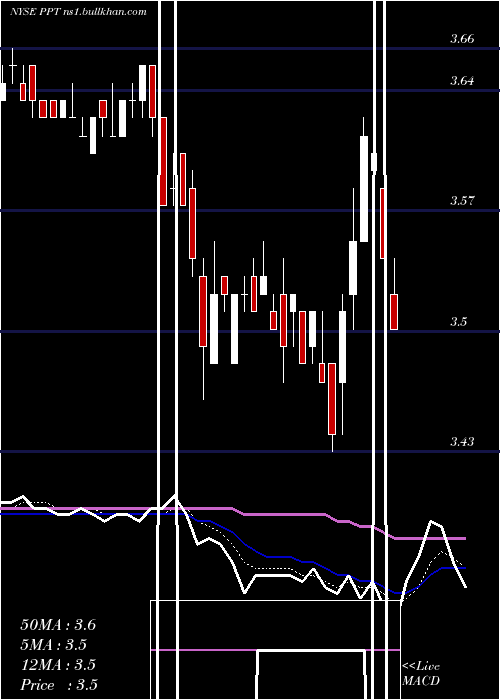Click the 12MA : 3.5 readout
The image size is (500, 700).
point(58,665)
